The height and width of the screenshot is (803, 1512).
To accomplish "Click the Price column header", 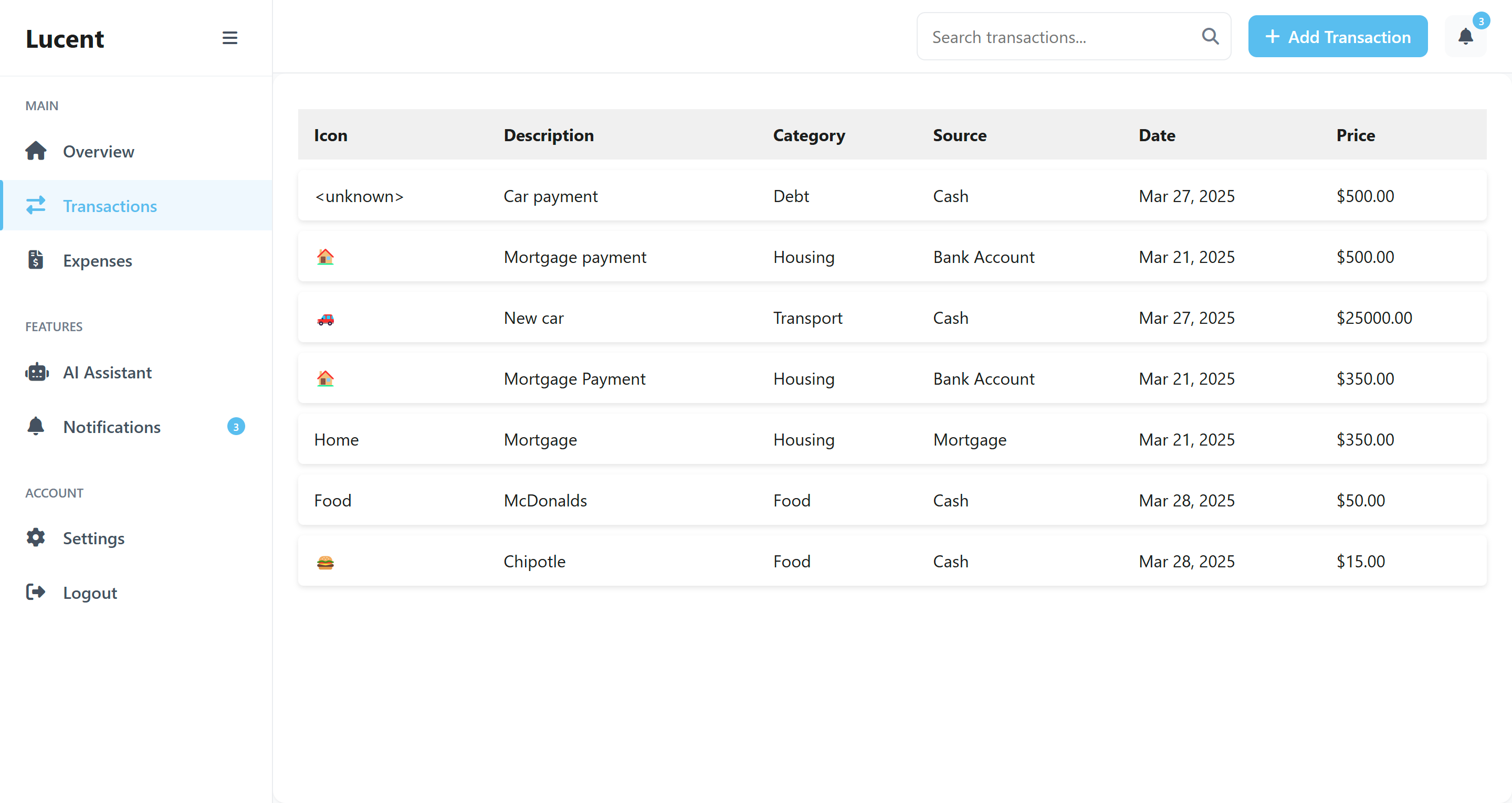I will click(x=1355, y=135).
